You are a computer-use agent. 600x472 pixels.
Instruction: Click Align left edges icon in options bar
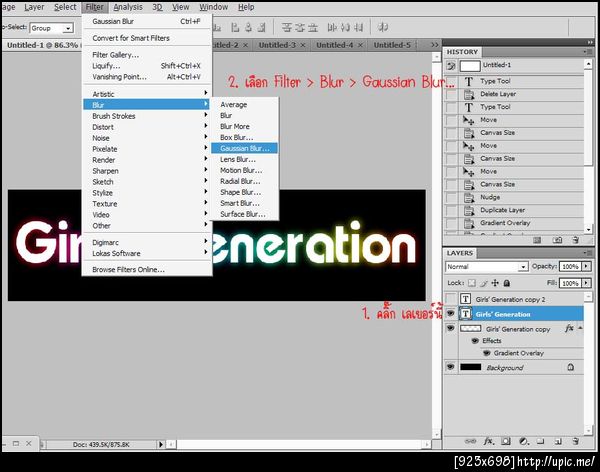tap(235, 27)
